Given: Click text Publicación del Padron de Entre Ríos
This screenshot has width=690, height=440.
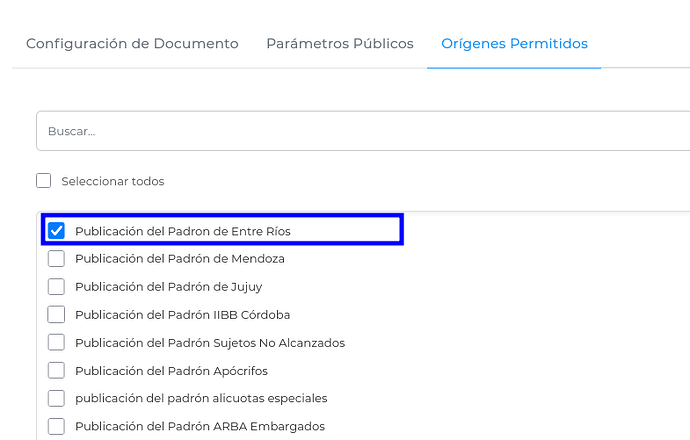Looking at the screenshot, I should 183,231.
